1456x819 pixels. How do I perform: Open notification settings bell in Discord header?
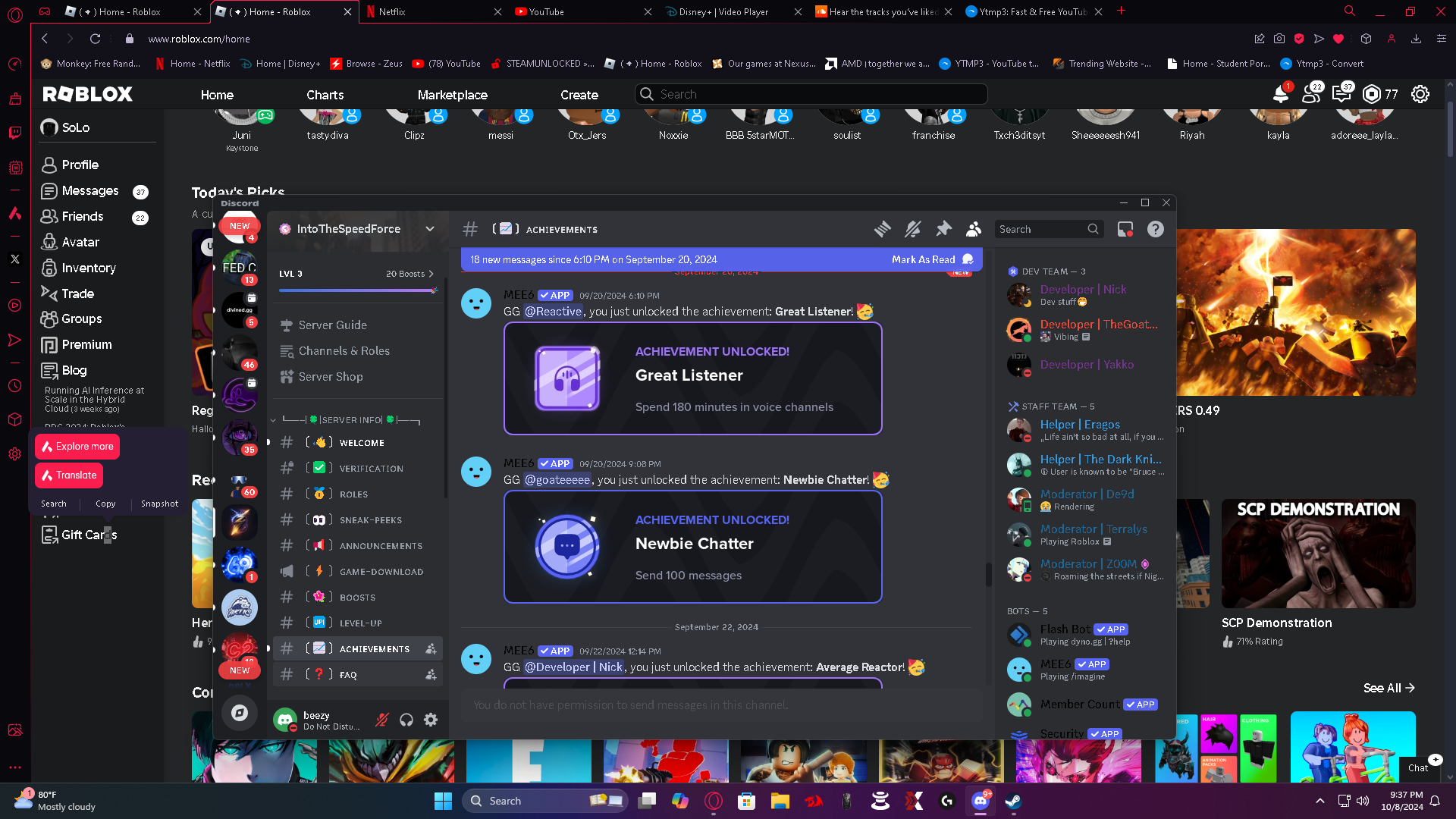click(x=913, y=229)
